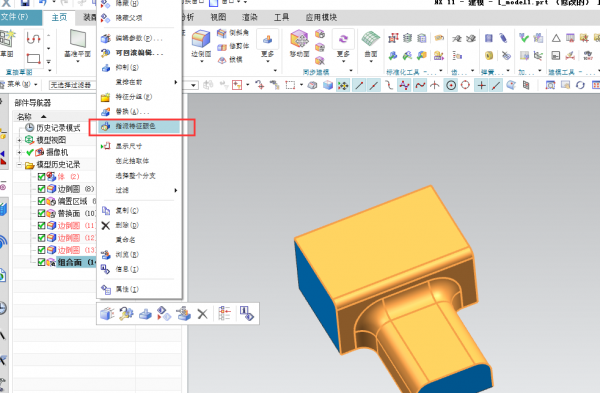The height and width of the screenshot is (393, 600).
Task: Click the sketch (草图) icon in ribbon
Action: [x=7, y=39]
